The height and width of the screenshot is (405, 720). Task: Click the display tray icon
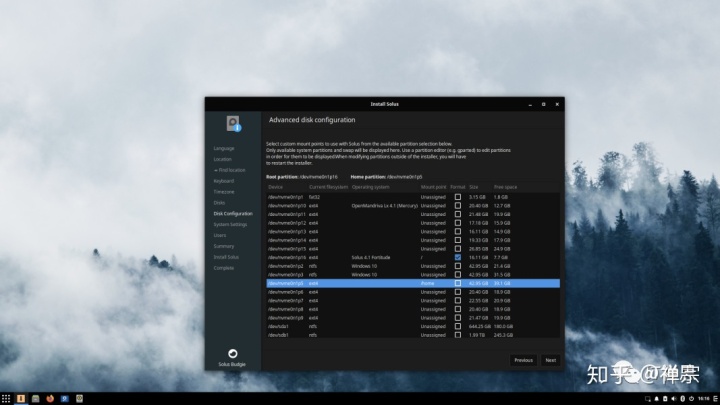click(647, 399)
